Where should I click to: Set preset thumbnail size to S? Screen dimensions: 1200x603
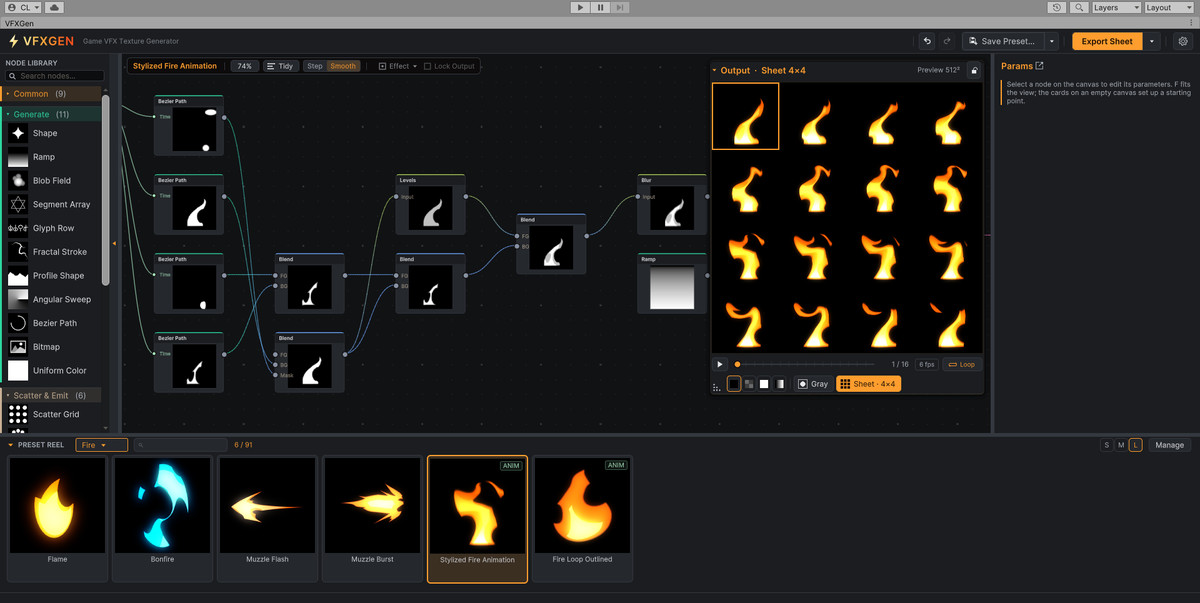1106,445
